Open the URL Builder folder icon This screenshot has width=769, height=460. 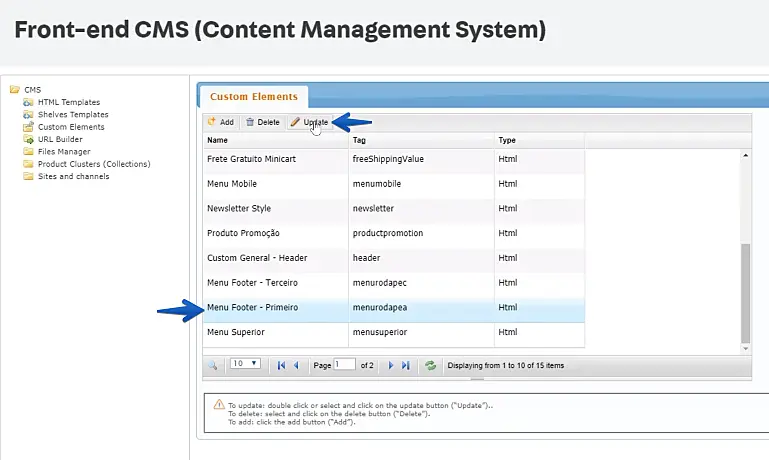pyautogui.click(x=29, y=139)
